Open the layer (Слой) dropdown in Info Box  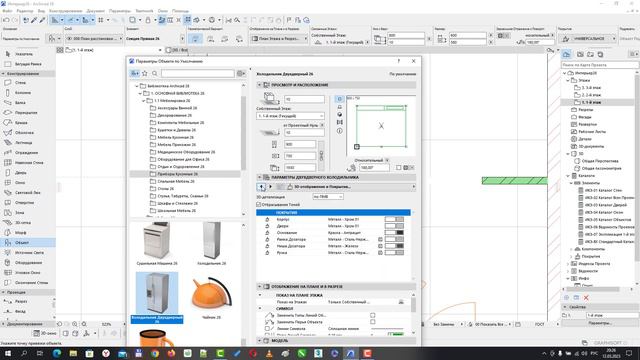pos(94,38)
